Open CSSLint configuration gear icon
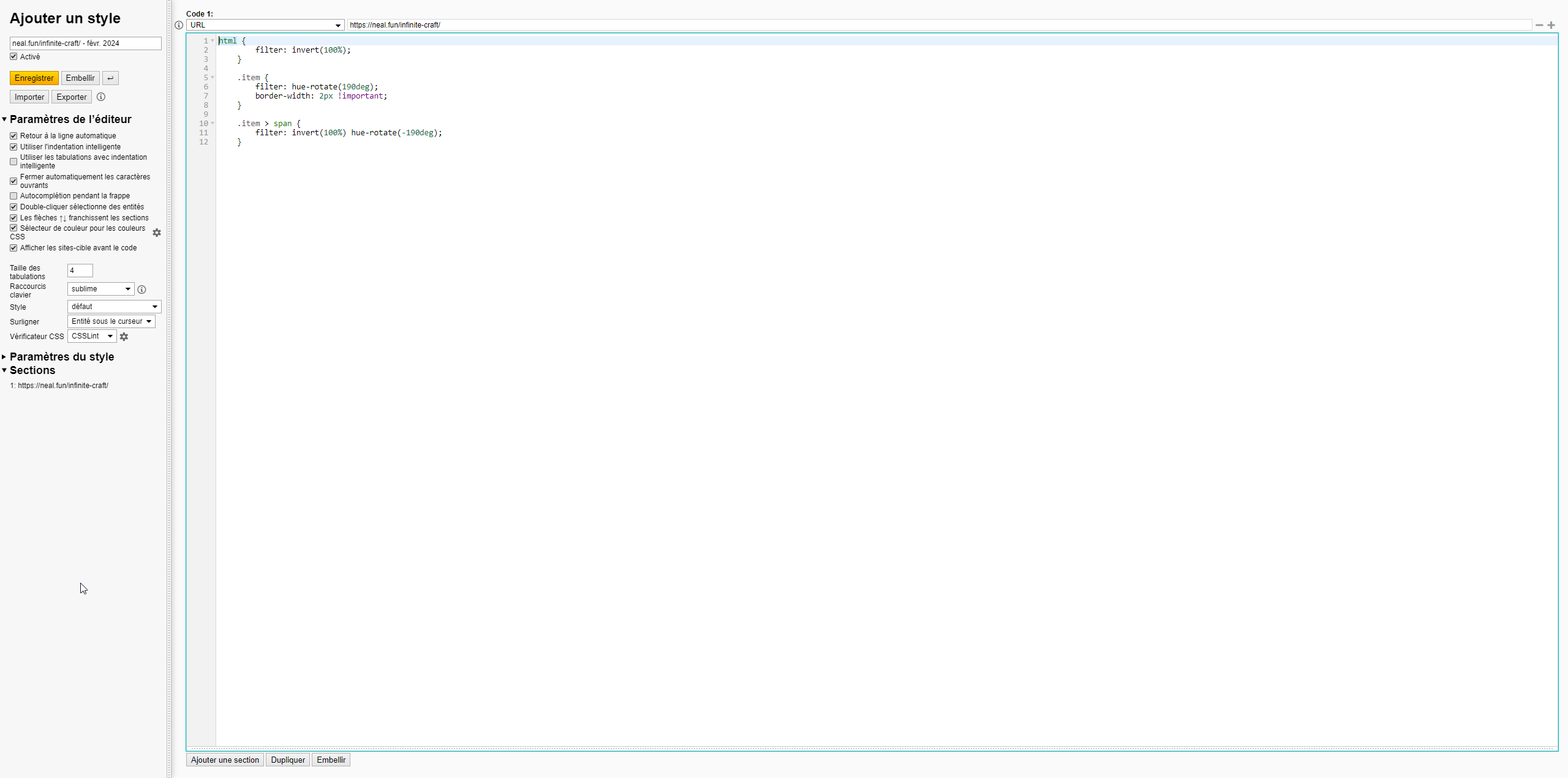 point(124,336)
